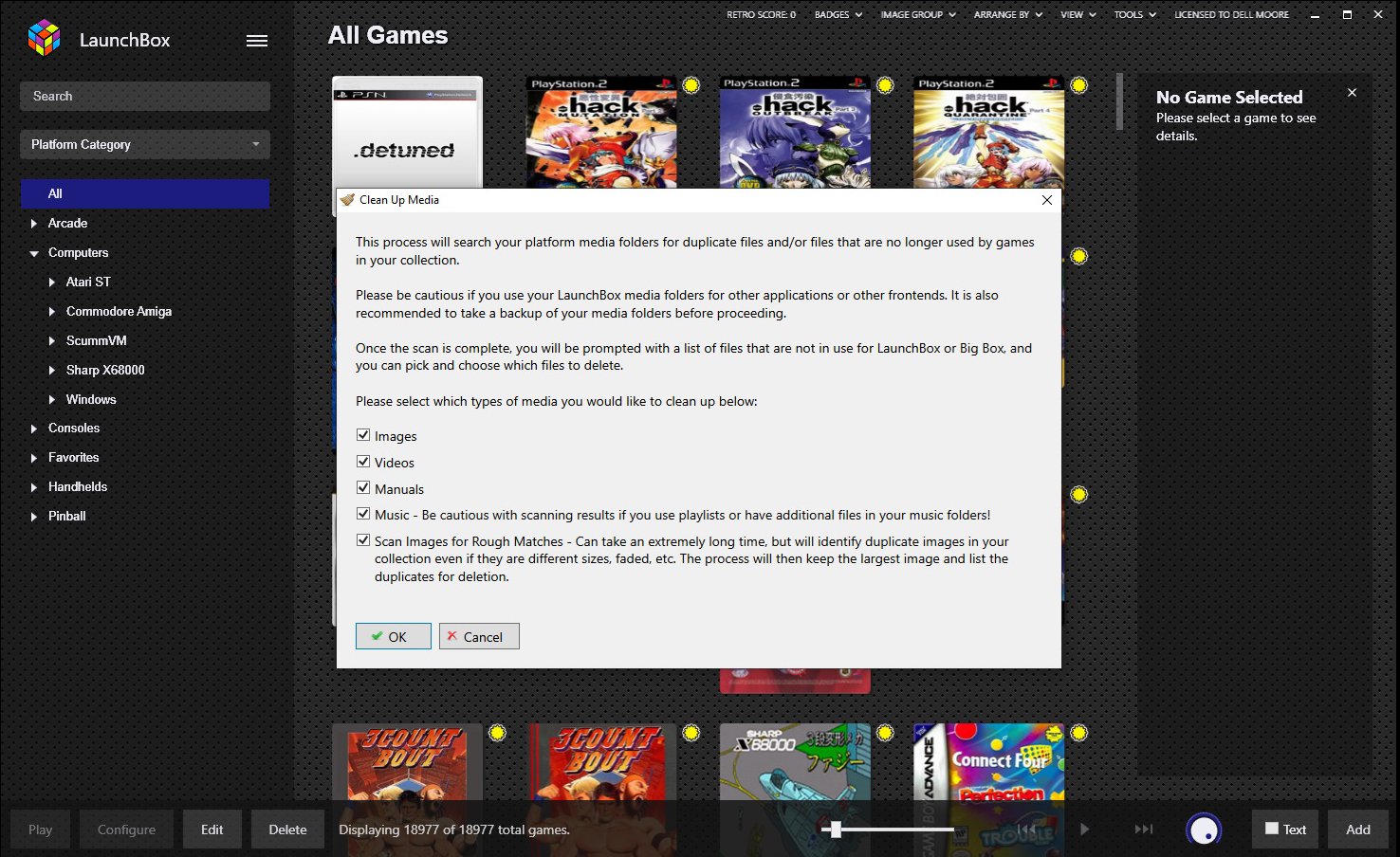Click the Search input field
1400x857 pixels.
pyautogui.click(x=145, y=96)
